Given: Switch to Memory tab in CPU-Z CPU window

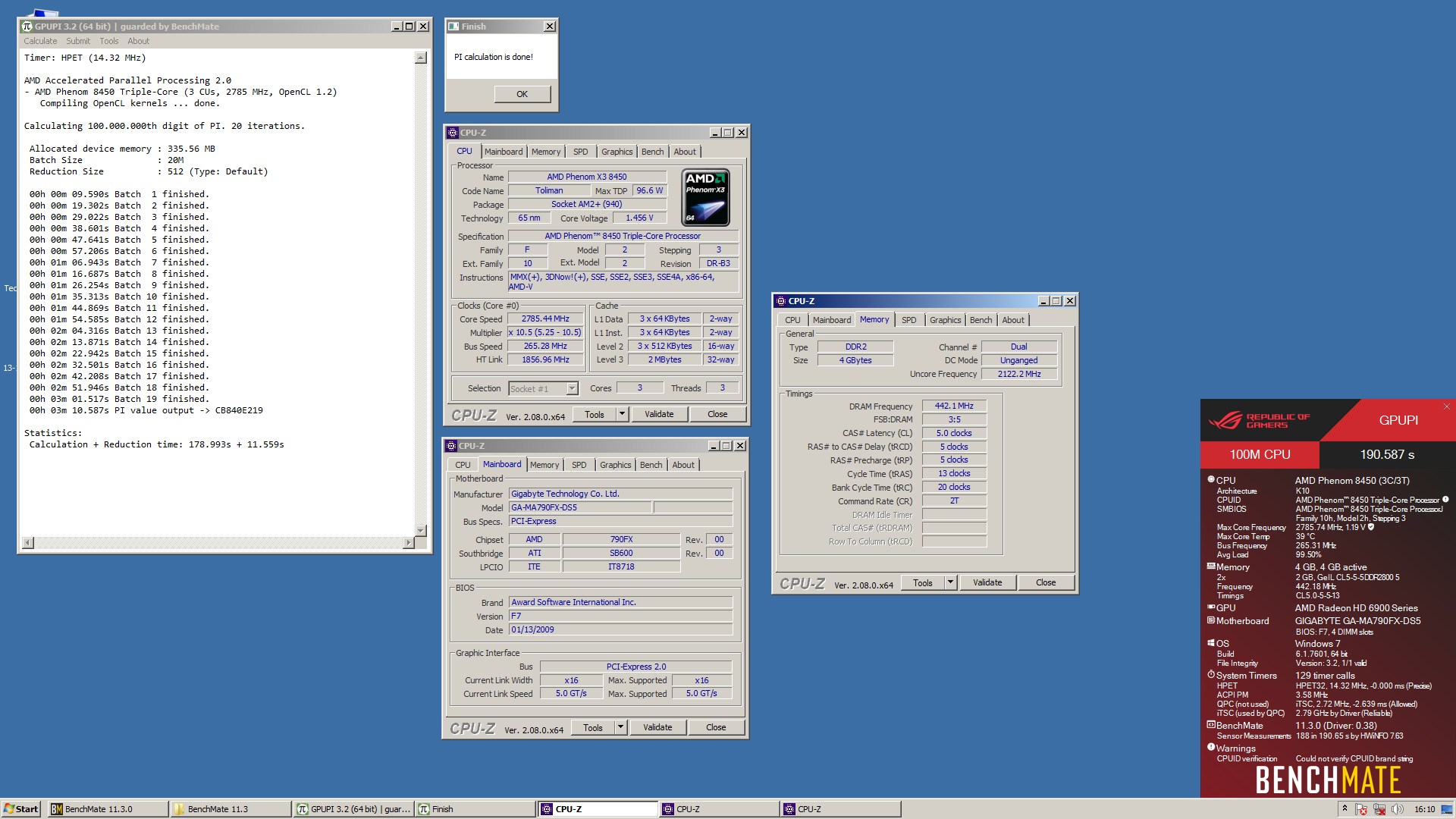Looking at the screenshot, I should point(546,152).
